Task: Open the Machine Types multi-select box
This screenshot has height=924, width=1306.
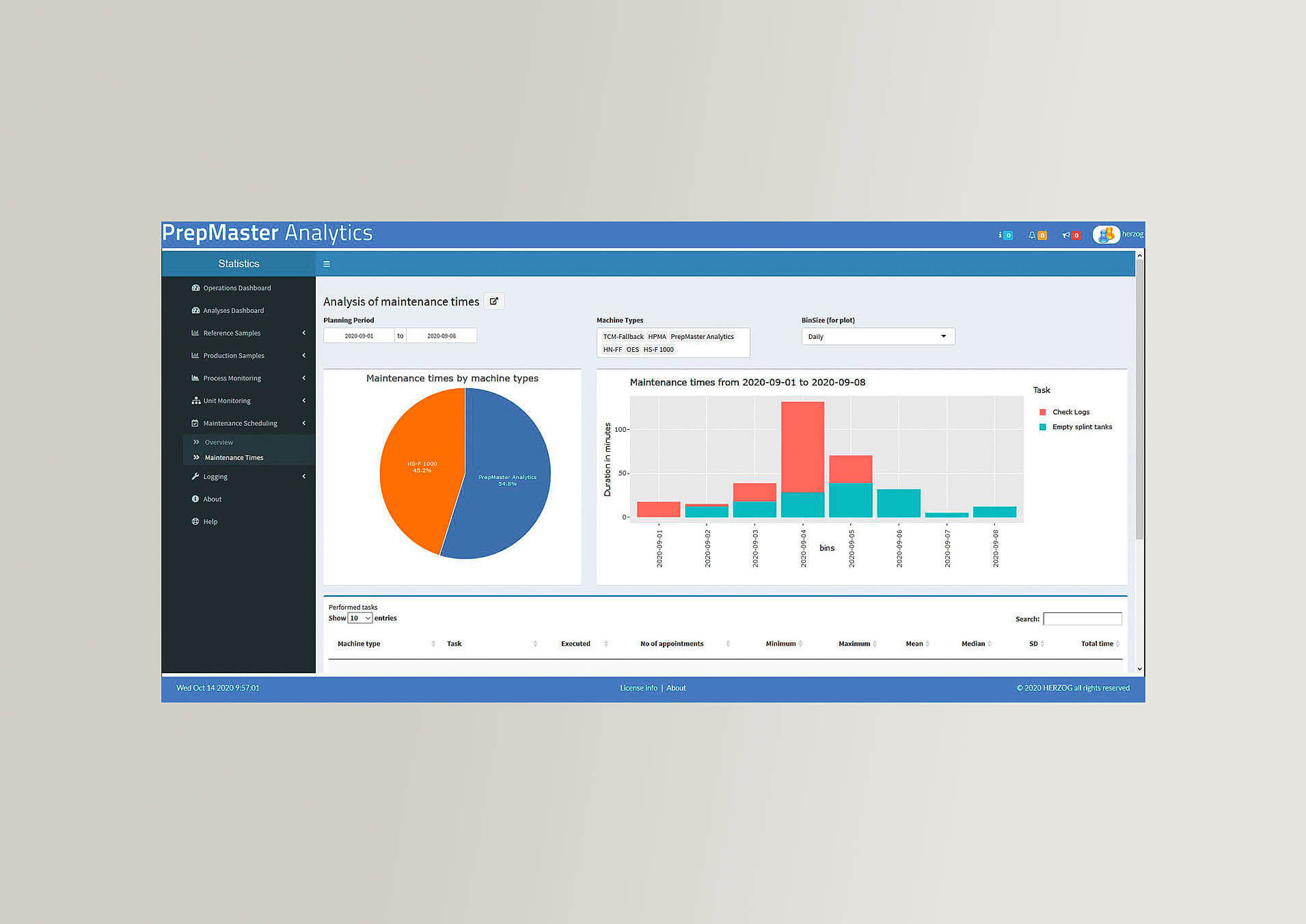Action: (x=673, y=342)
